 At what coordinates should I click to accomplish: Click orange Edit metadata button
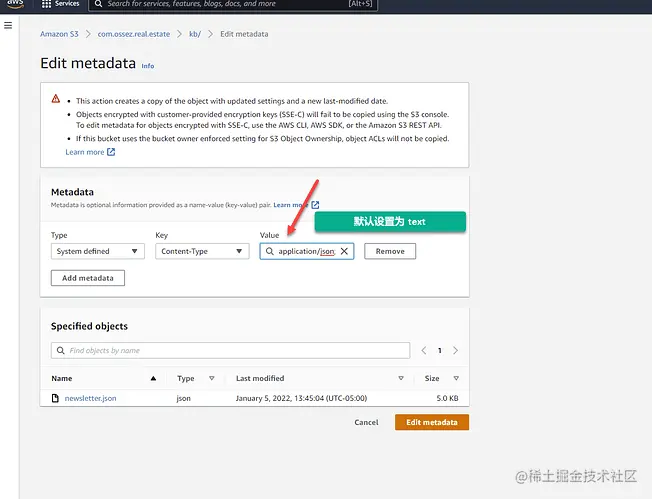point(432,422)
